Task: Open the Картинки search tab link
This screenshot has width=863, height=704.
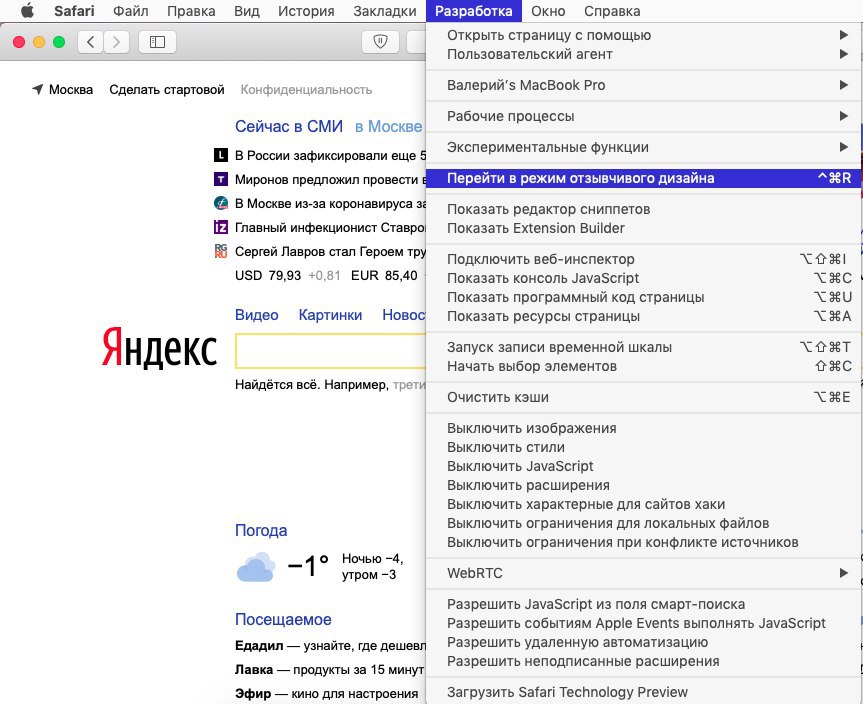Action: (x=330, y=315)
